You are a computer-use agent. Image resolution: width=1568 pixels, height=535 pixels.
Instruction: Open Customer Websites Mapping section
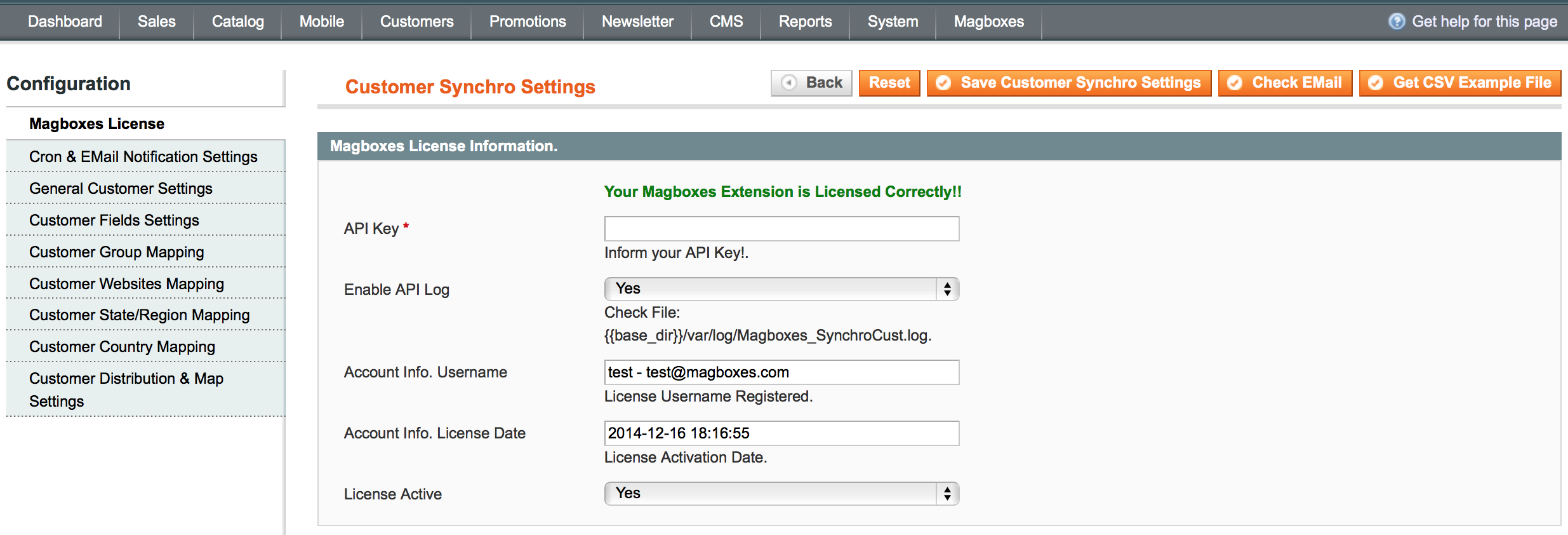(x=145, y=283)
